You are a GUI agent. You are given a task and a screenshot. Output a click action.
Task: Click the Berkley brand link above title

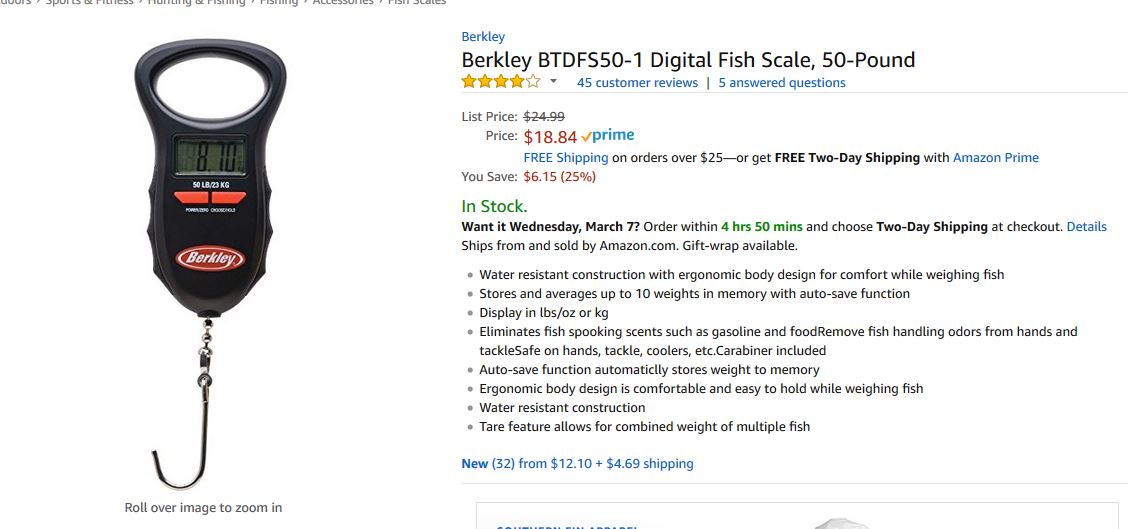(x=483, y=37)
